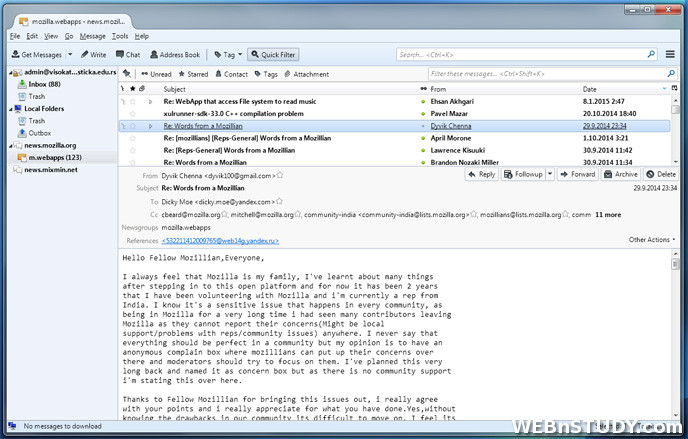Open the Followup dropdown arrow
Screen dimensions: 688x439
[550, 174]
